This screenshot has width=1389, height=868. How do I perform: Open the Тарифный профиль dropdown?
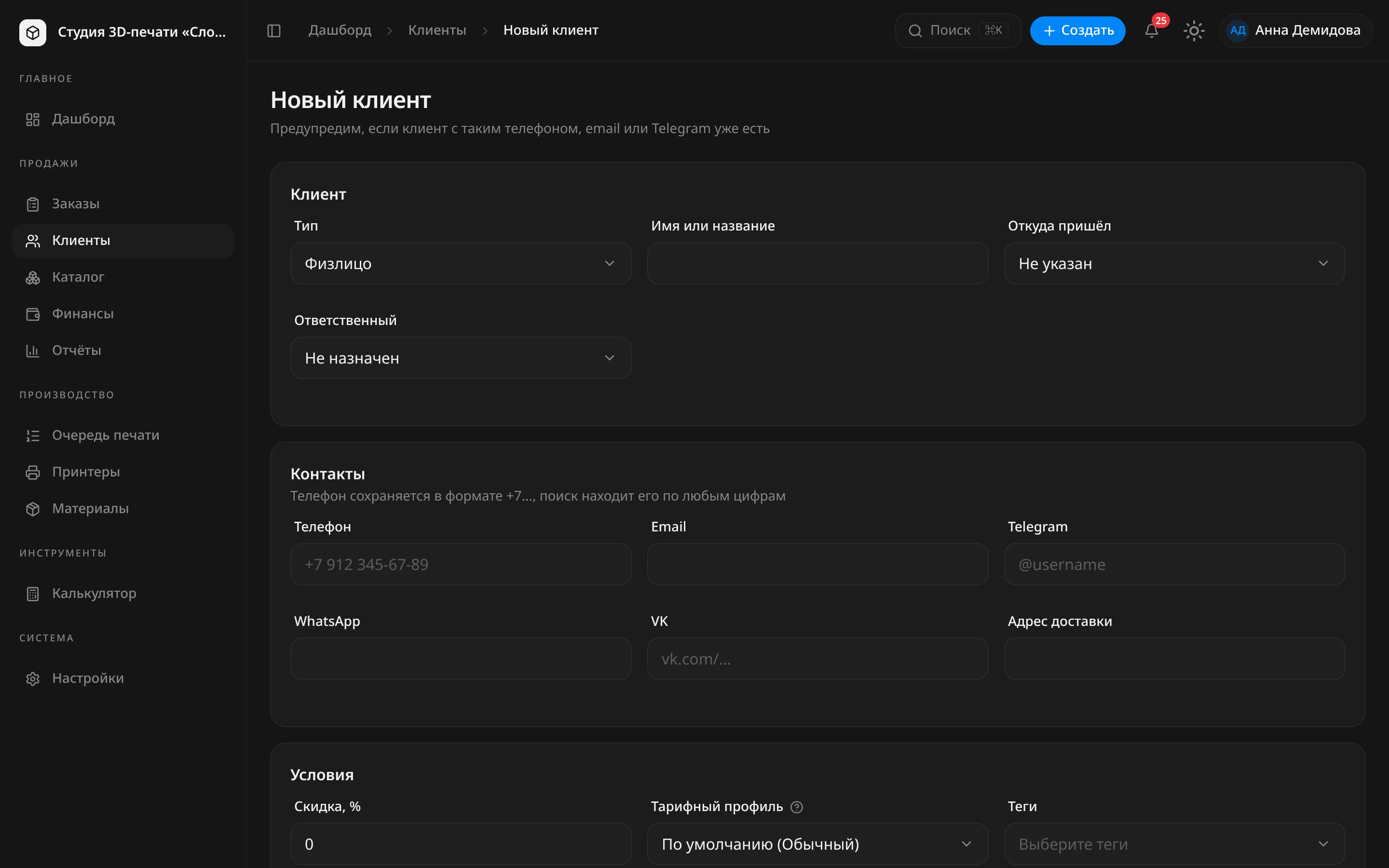tap(817, 844)
